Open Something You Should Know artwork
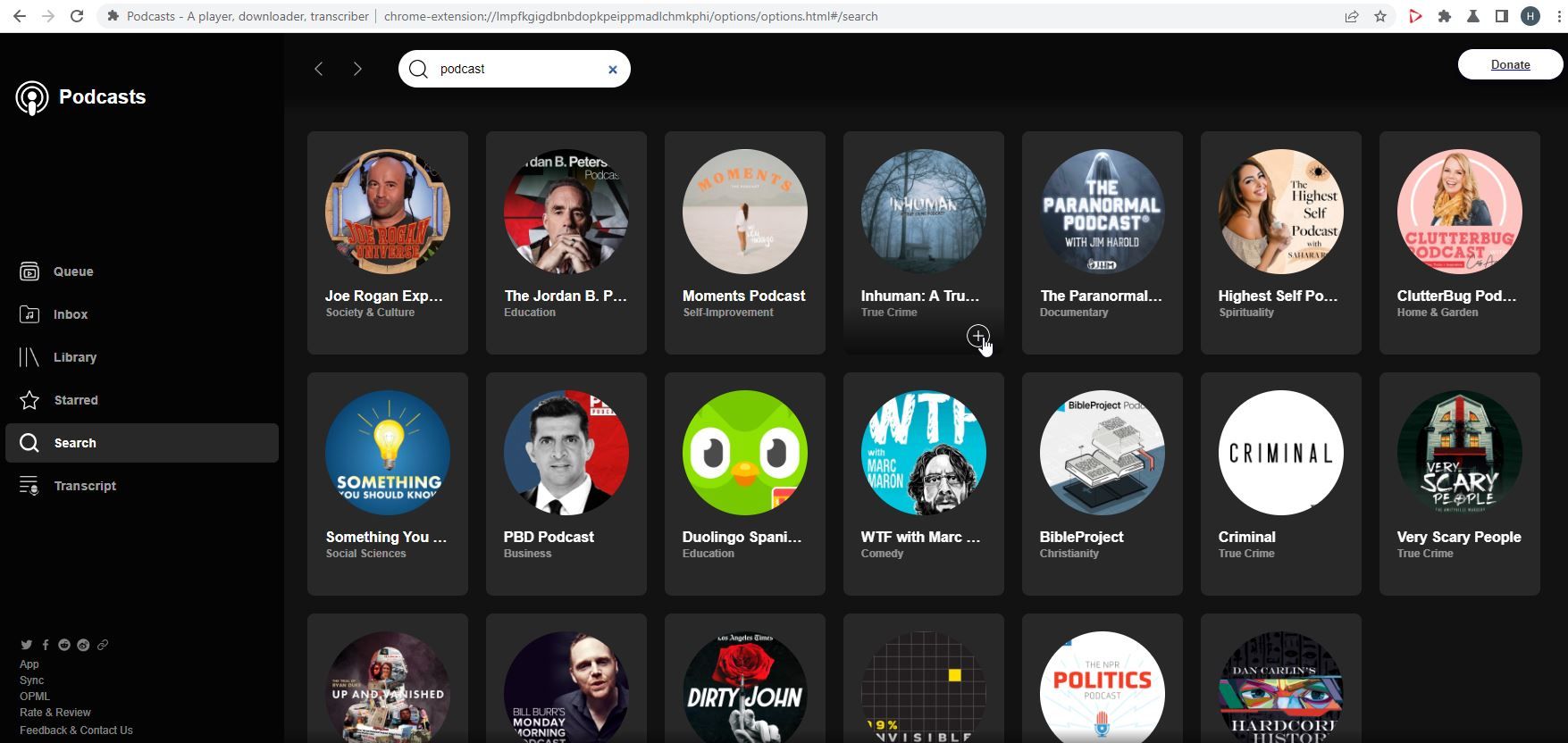This screenshot has height=743, width=1568. coord(388,453)
